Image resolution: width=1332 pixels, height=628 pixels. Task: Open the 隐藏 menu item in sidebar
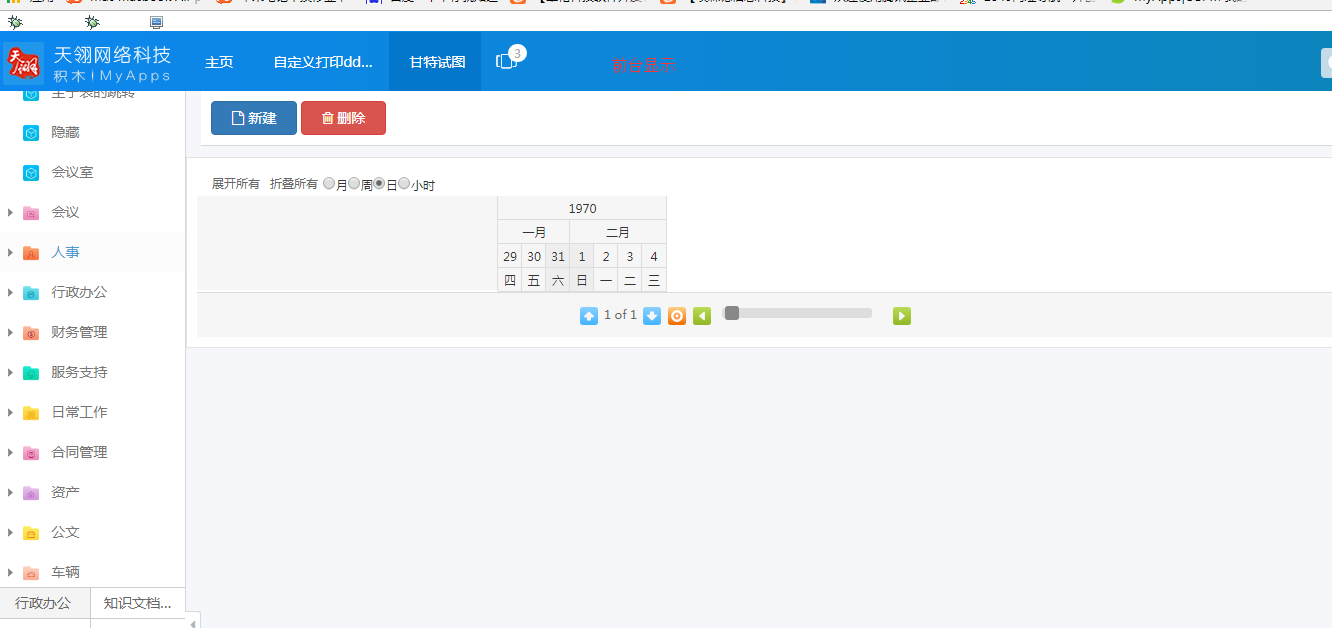pos(66,132)
